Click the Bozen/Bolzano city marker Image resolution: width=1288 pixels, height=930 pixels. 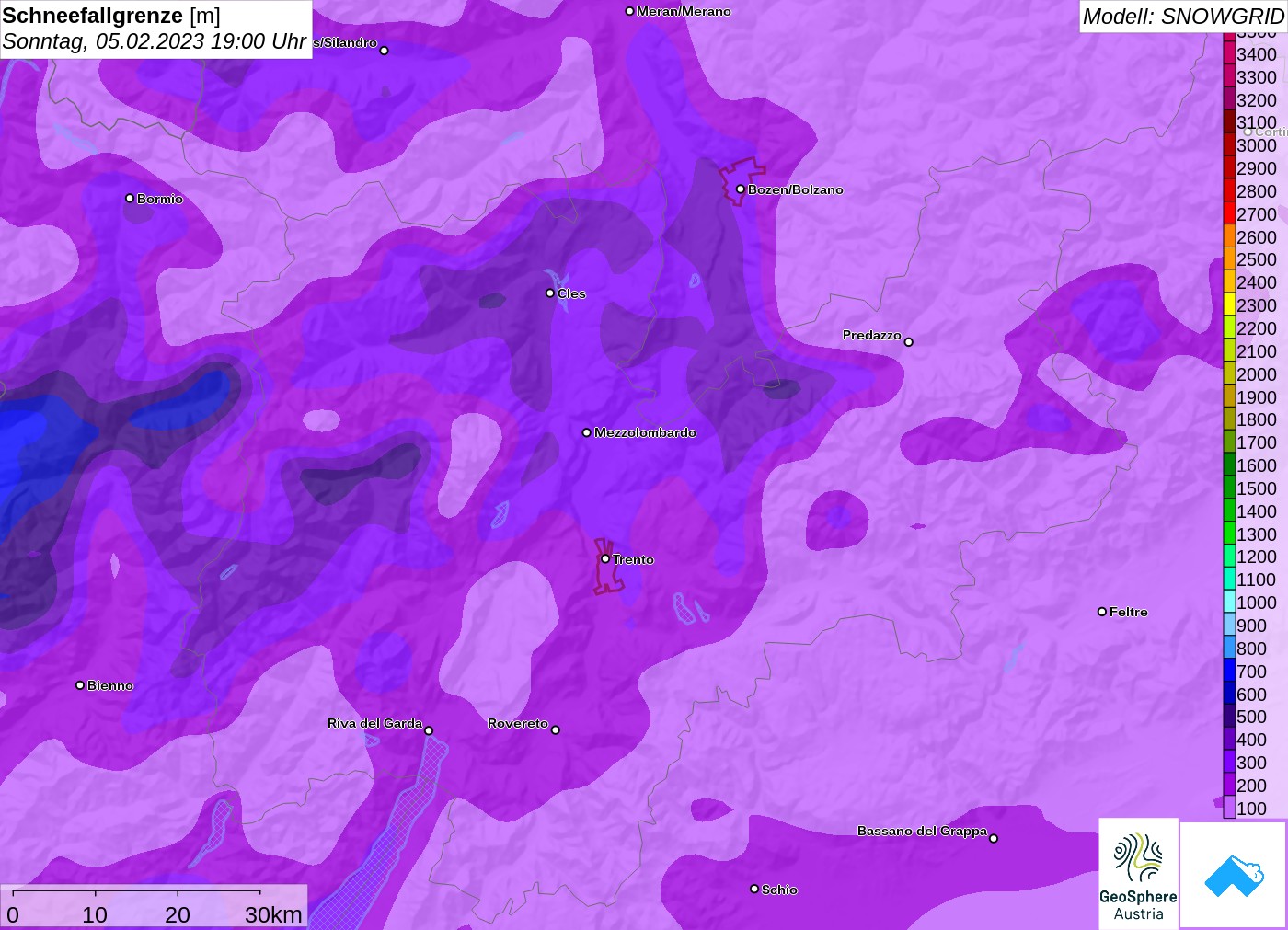pos(741,189)
